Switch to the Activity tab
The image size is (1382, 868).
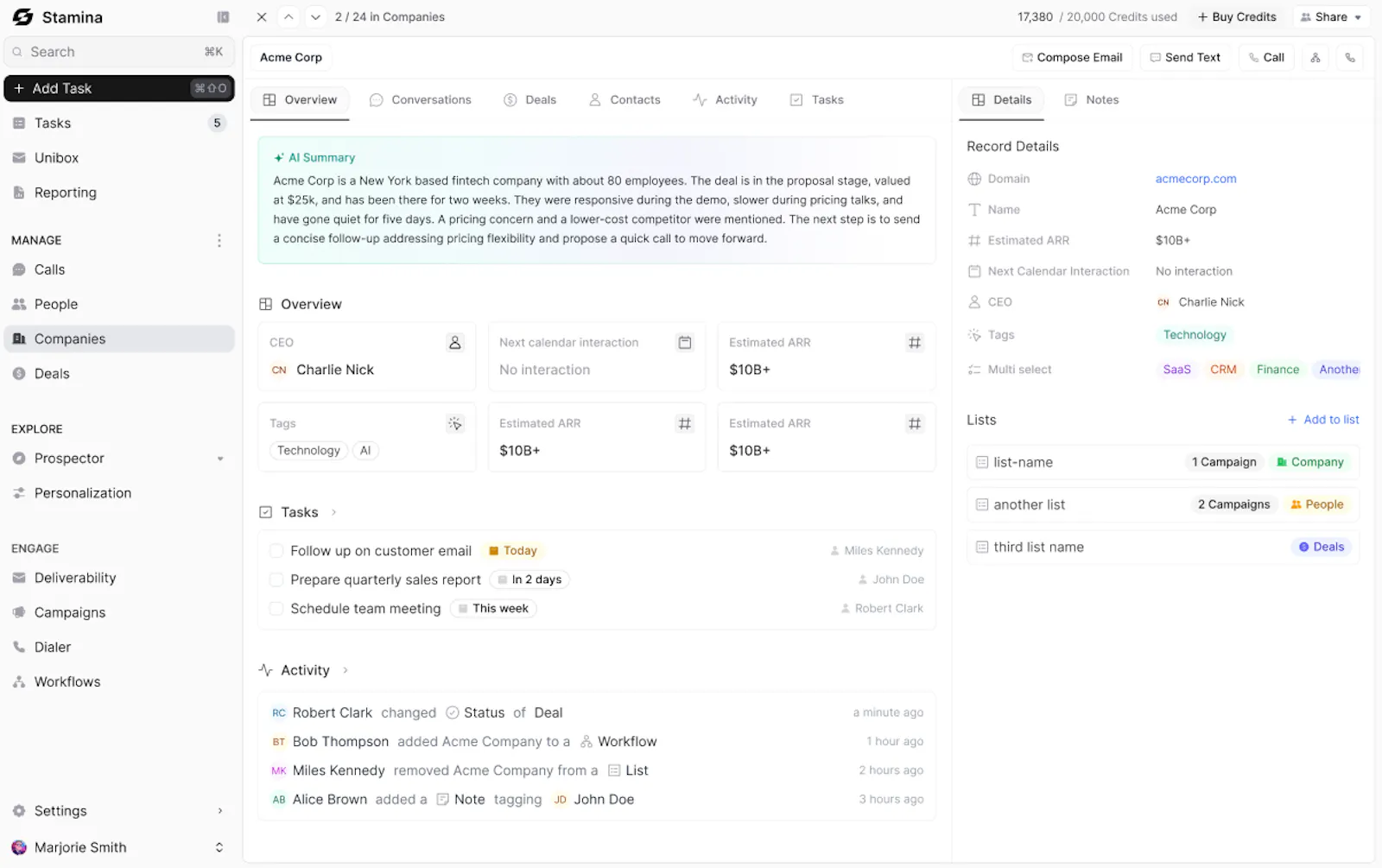pyautogui.click(x=725, y=100)
